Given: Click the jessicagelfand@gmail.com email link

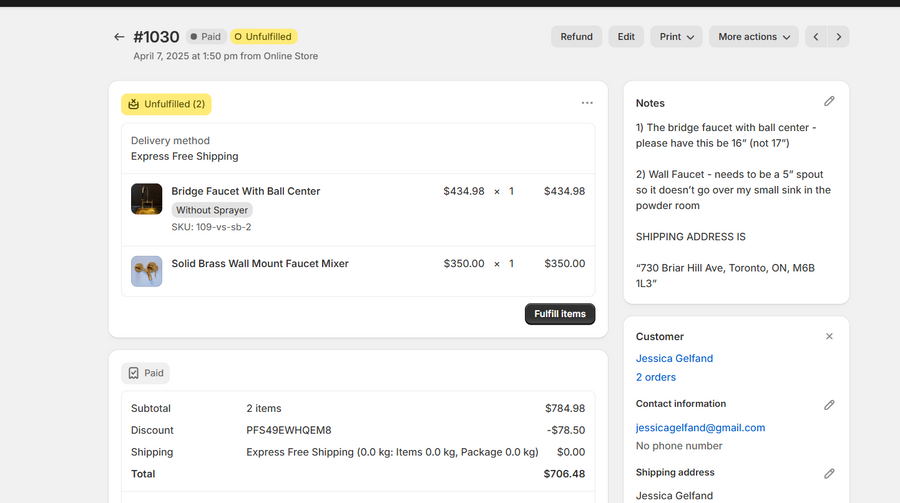Looking at the screenshot, I should tap(700, 428).
